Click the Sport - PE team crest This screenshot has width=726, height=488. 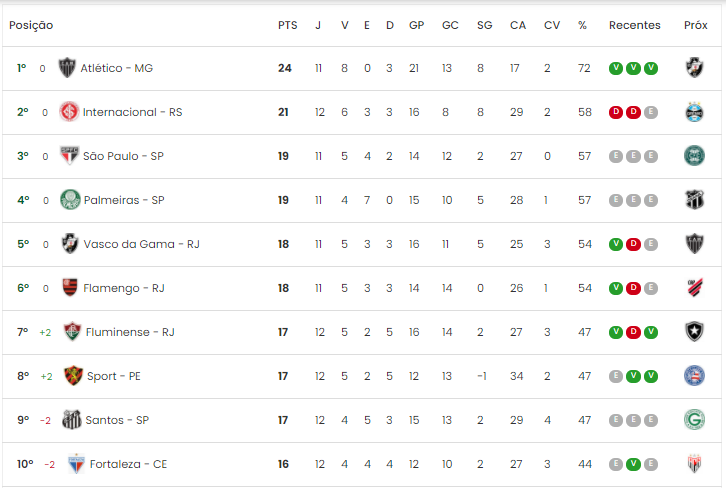[73, 375]
